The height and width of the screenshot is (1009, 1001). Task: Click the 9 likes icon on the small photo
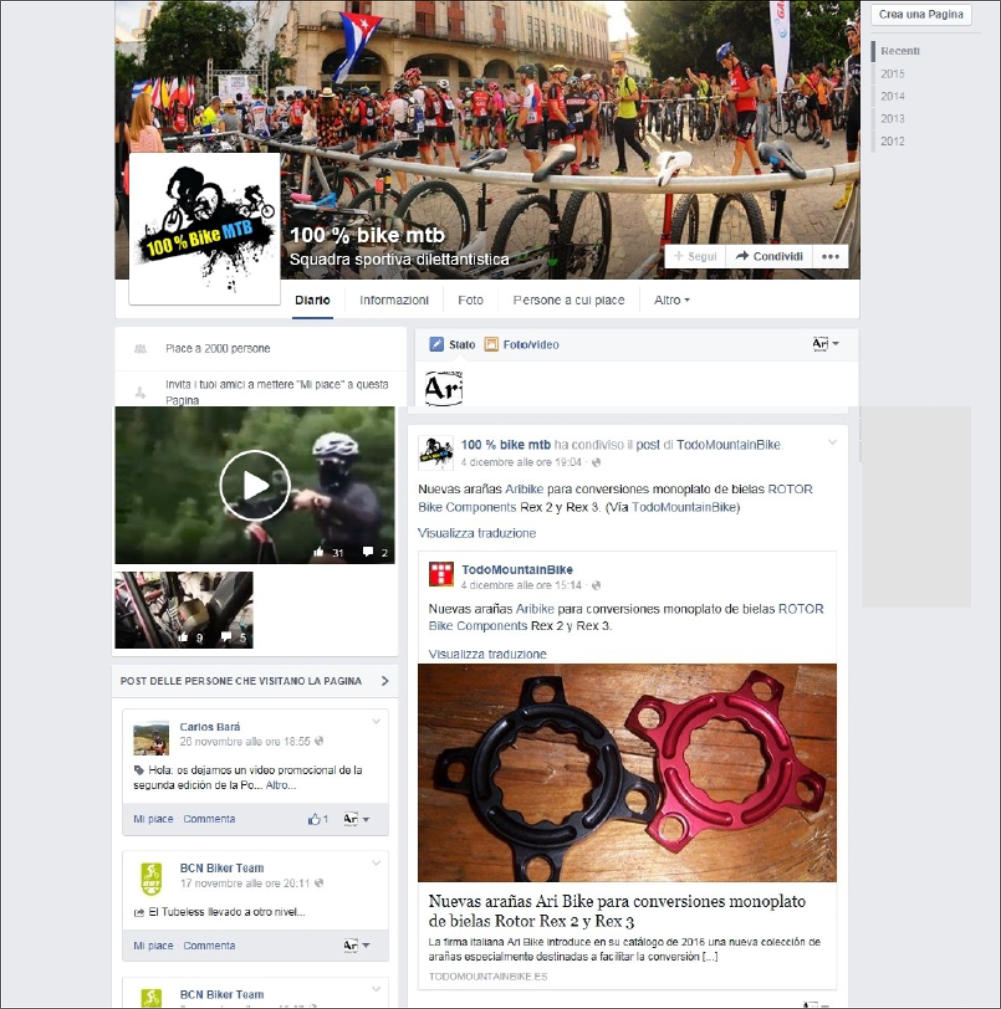pyautogui.click(x=183, y=637)
